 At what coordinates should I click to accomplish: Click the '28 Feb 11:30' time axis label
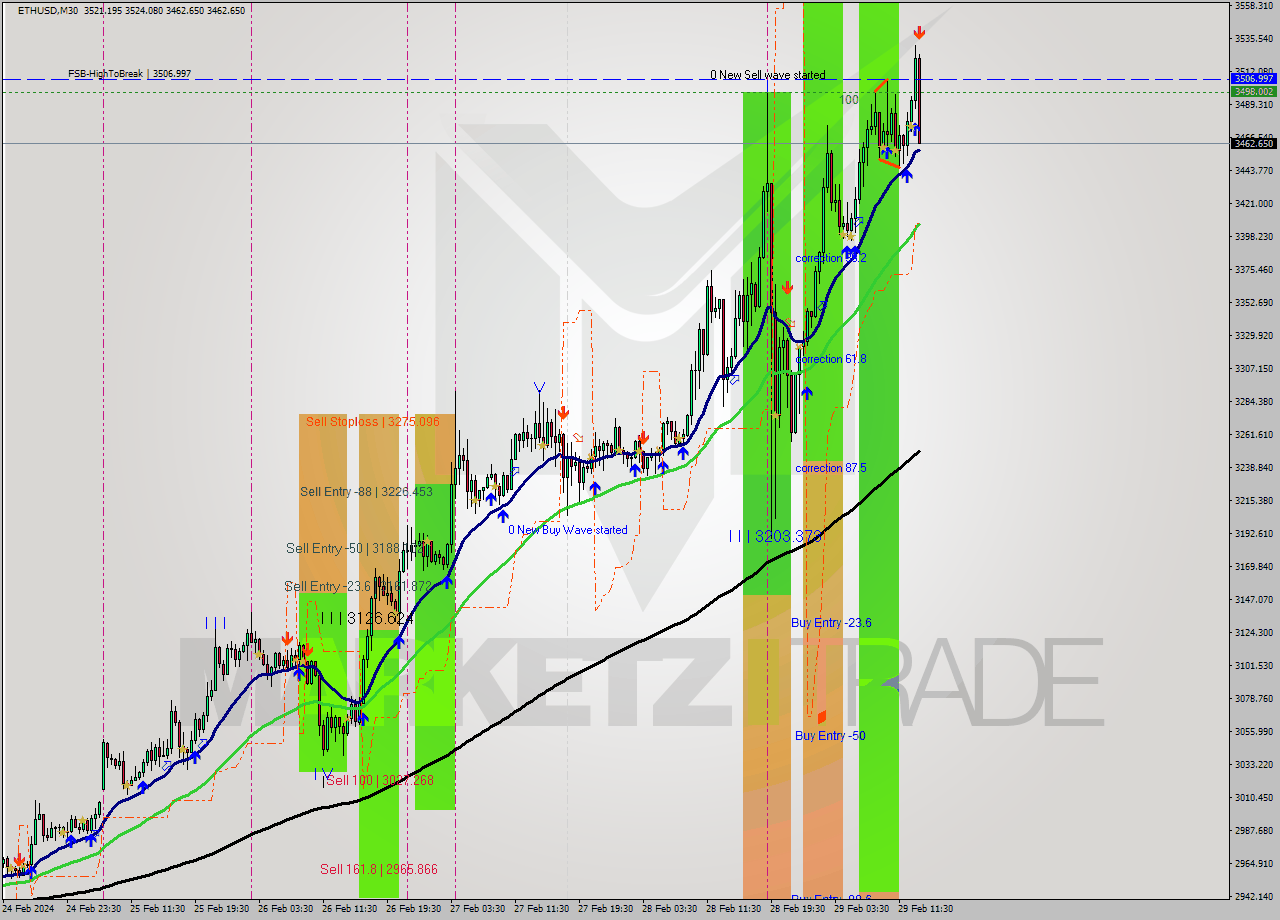click(733, 909)
